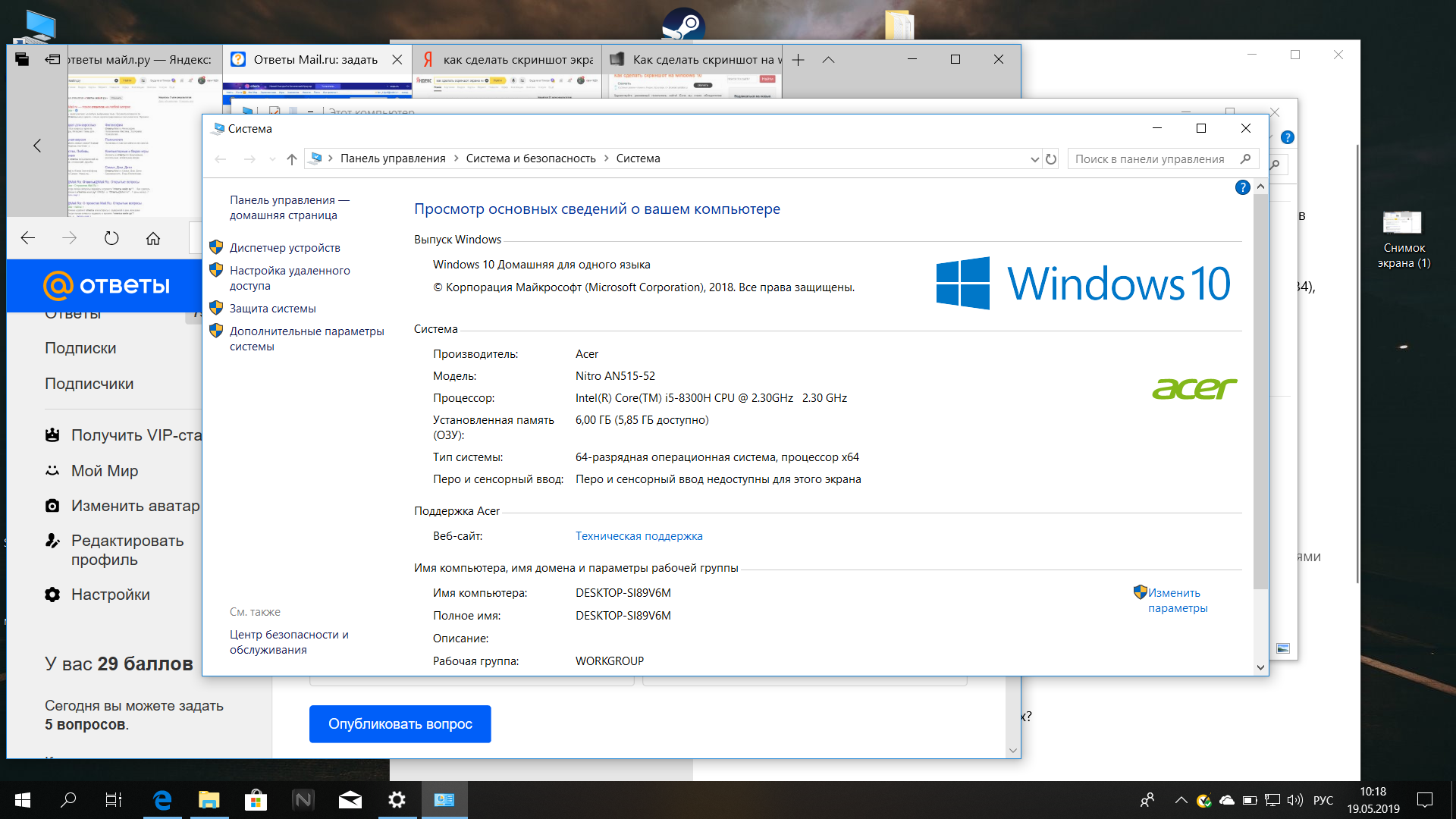Open volume control in system tray
The width and height of the screenshot is (1456, 819).
[x=1294, y=800]
